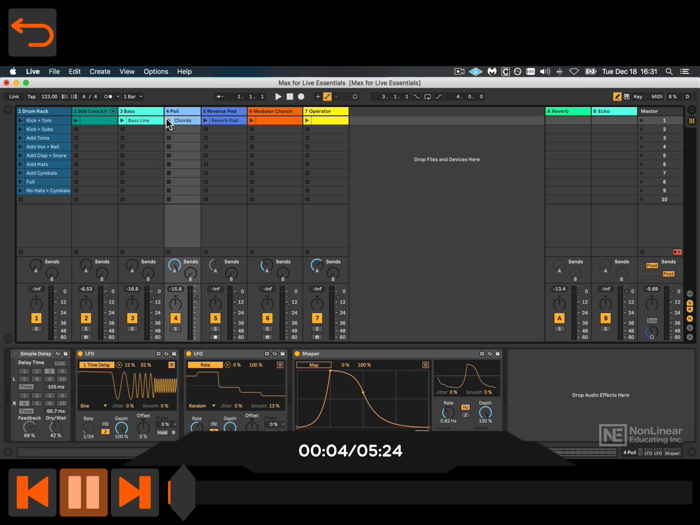Toggle track 2 activator button
700x525 pixels.
pos(86,318)
